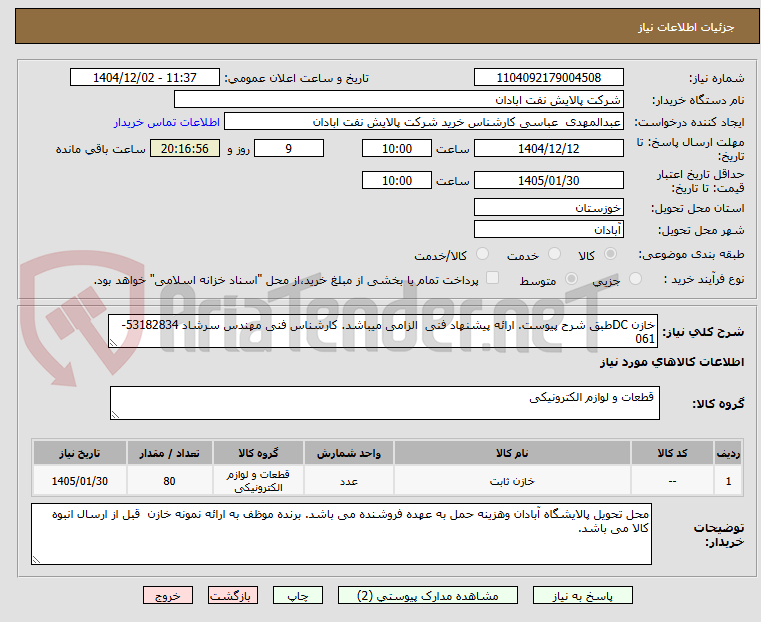Image resolution: width=761 pixels, height=622 pixels.
Task: Click the resize handle of goods group textarea
Action: point(115,415)
